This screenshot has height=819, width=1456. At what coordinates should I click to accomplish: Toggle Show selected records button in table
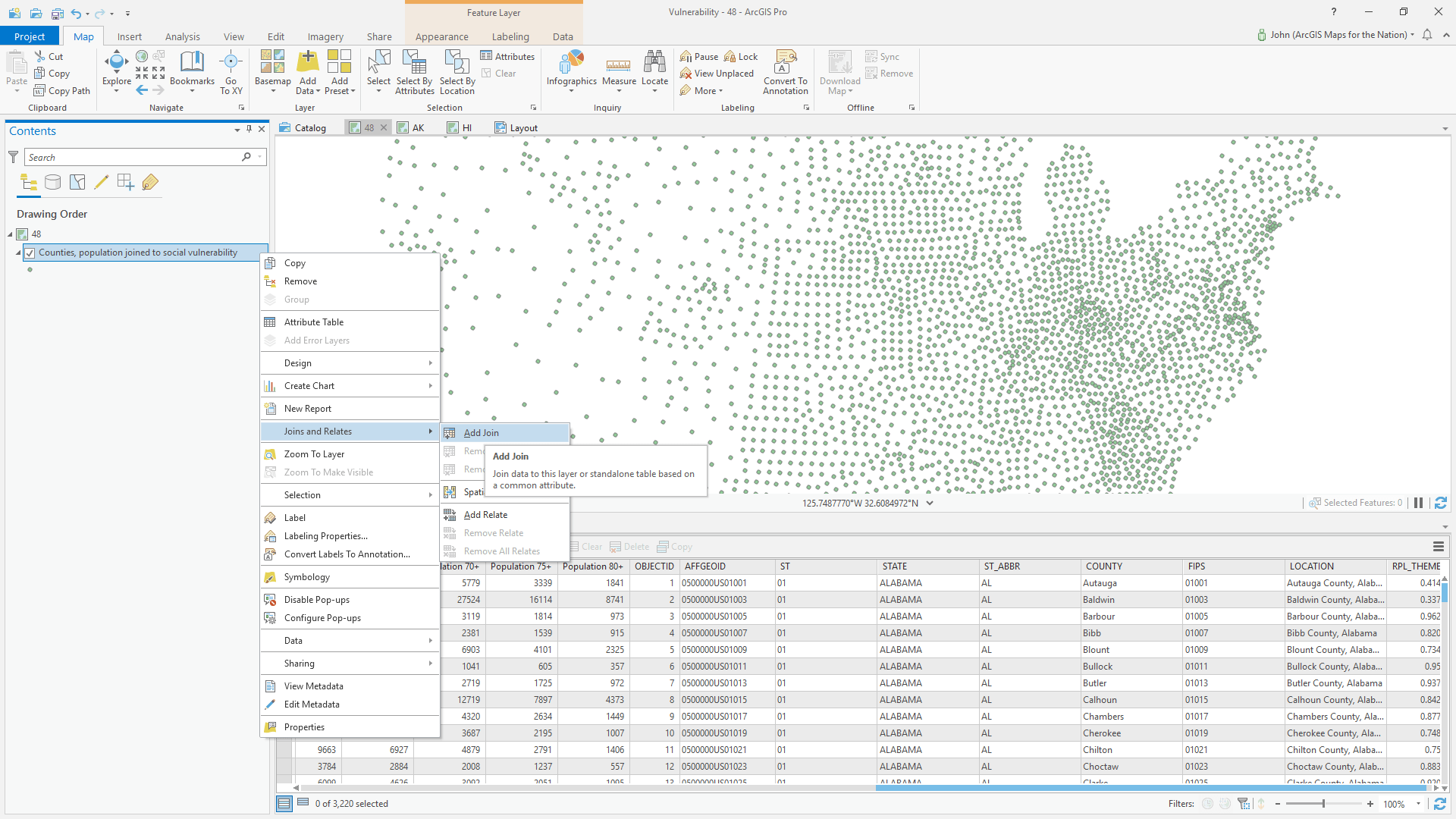pos(303,803)
